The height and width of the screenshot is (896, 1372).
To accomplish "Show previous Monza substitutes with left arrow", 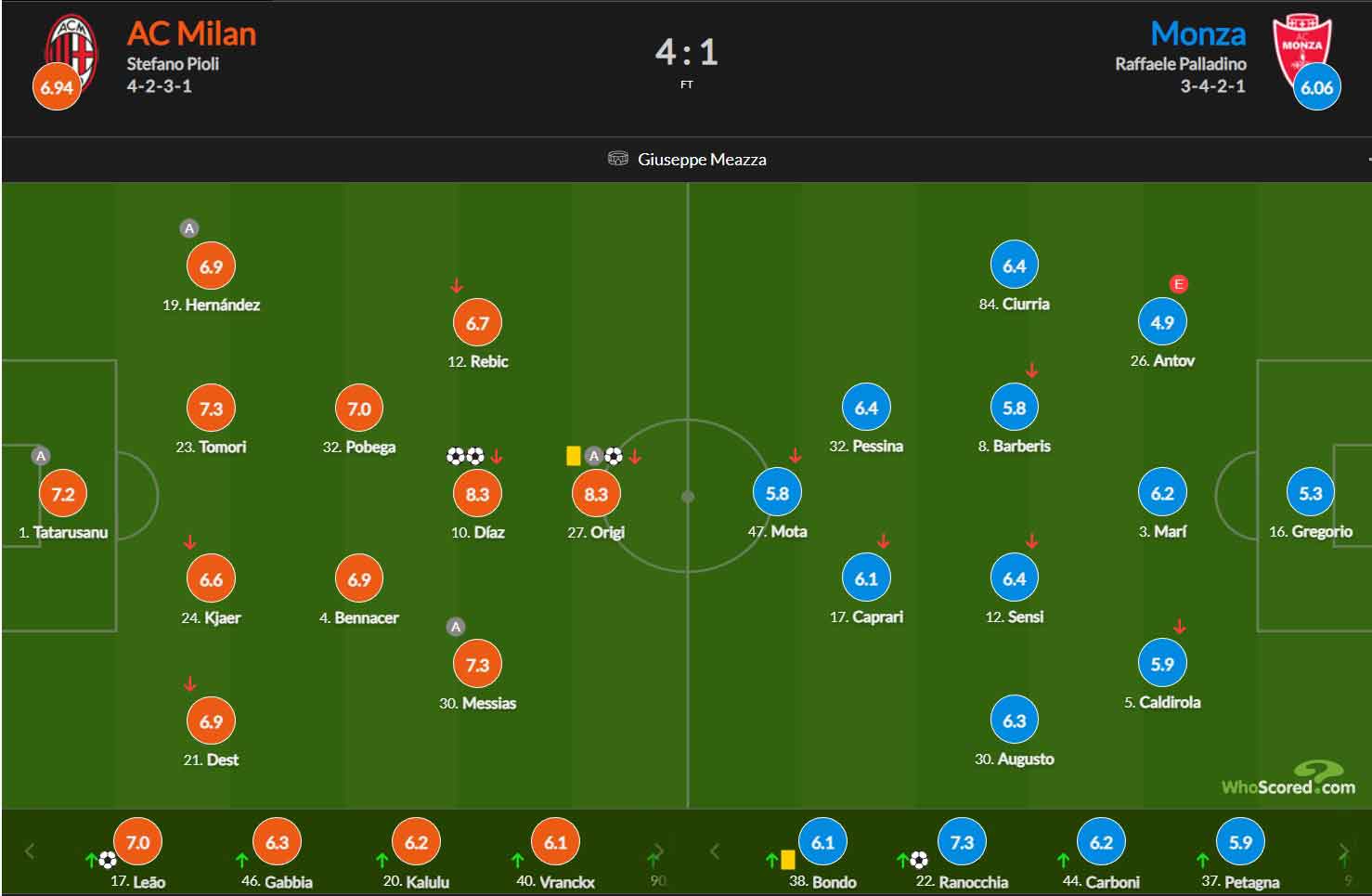I will [715, 851].
